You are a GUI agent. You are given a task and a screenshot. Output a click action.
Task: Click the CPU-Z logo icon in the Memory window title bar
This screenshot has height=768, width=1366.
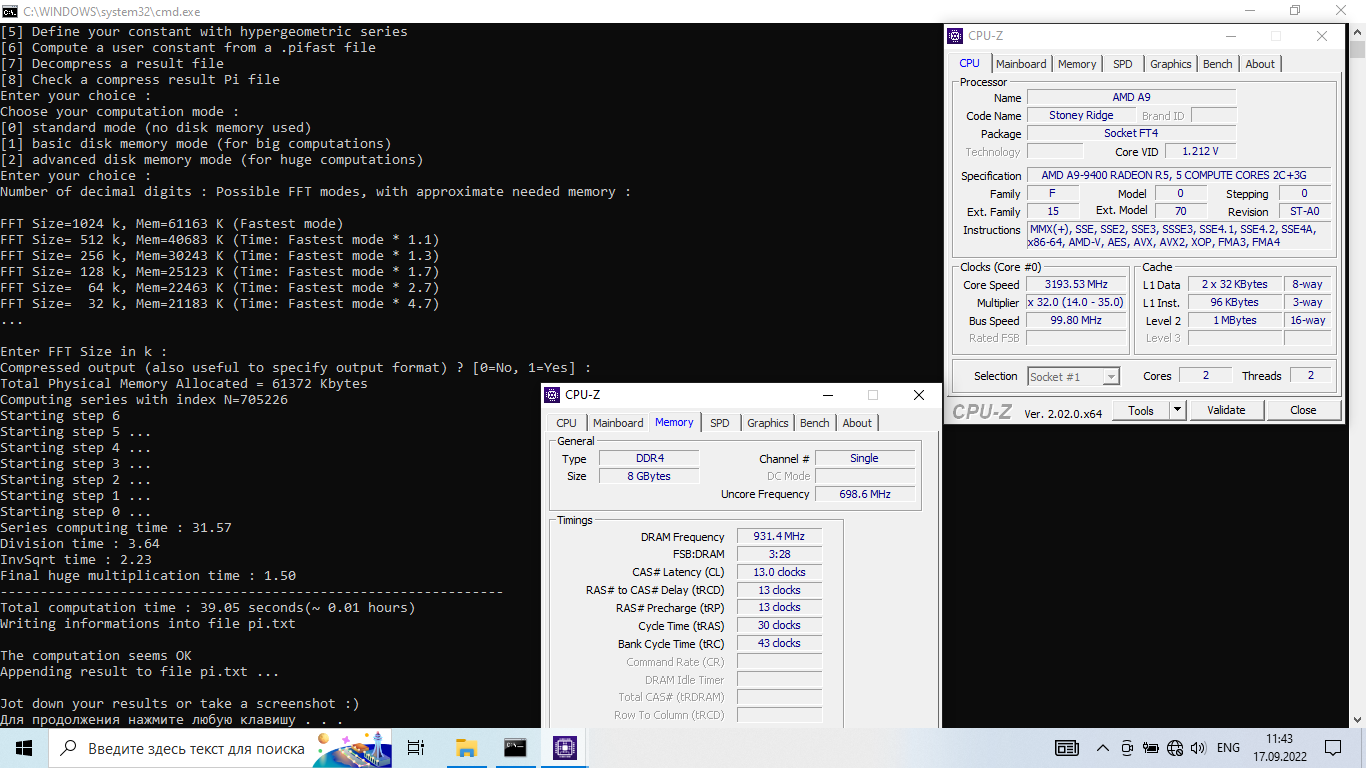(553, 395)
